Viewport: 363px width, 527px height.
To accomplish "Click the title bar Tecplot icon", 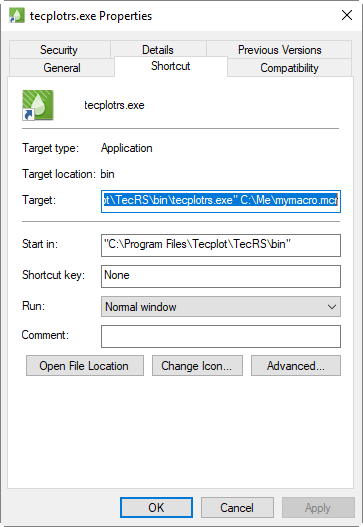I will coord(16,15).
